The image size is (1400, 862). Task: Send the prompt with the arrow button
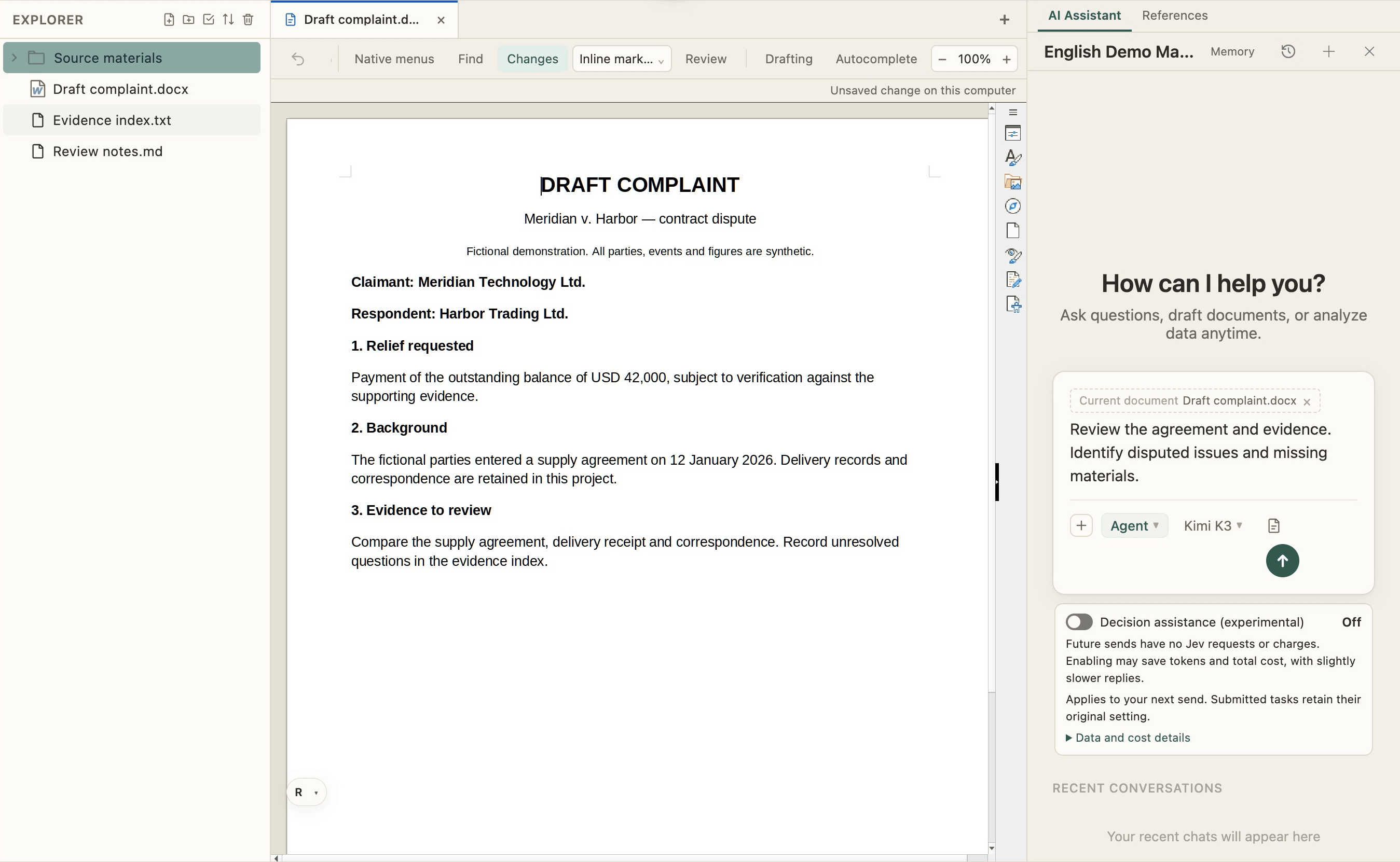click(1282, 561)
